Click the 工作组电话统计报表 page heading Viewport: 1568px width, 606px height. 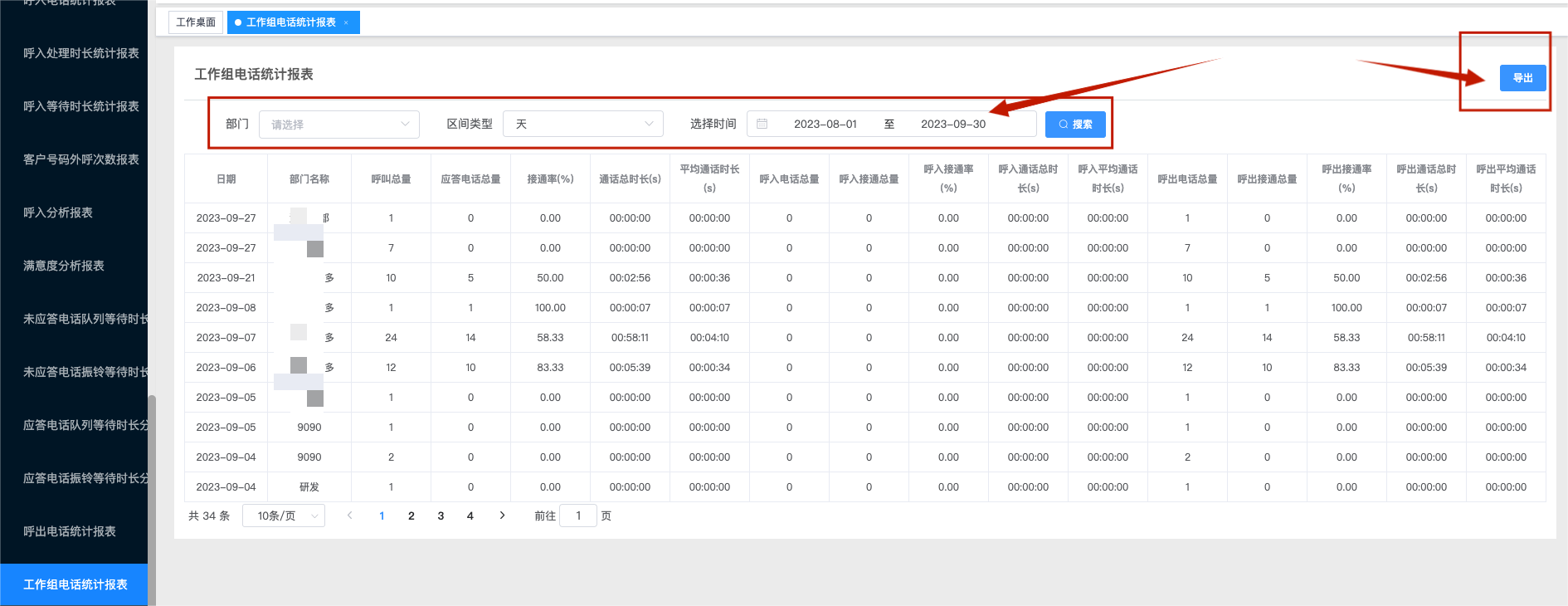tap(254, 74)
